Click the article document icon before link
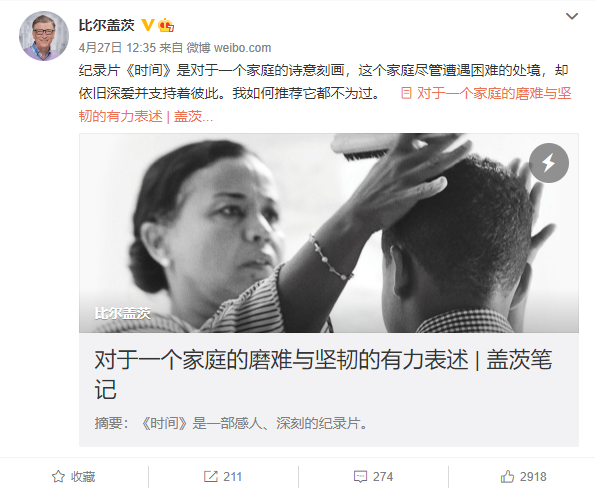Image resolution: width=595 pixels, height=493 pixels. click(x=406, y=93)
